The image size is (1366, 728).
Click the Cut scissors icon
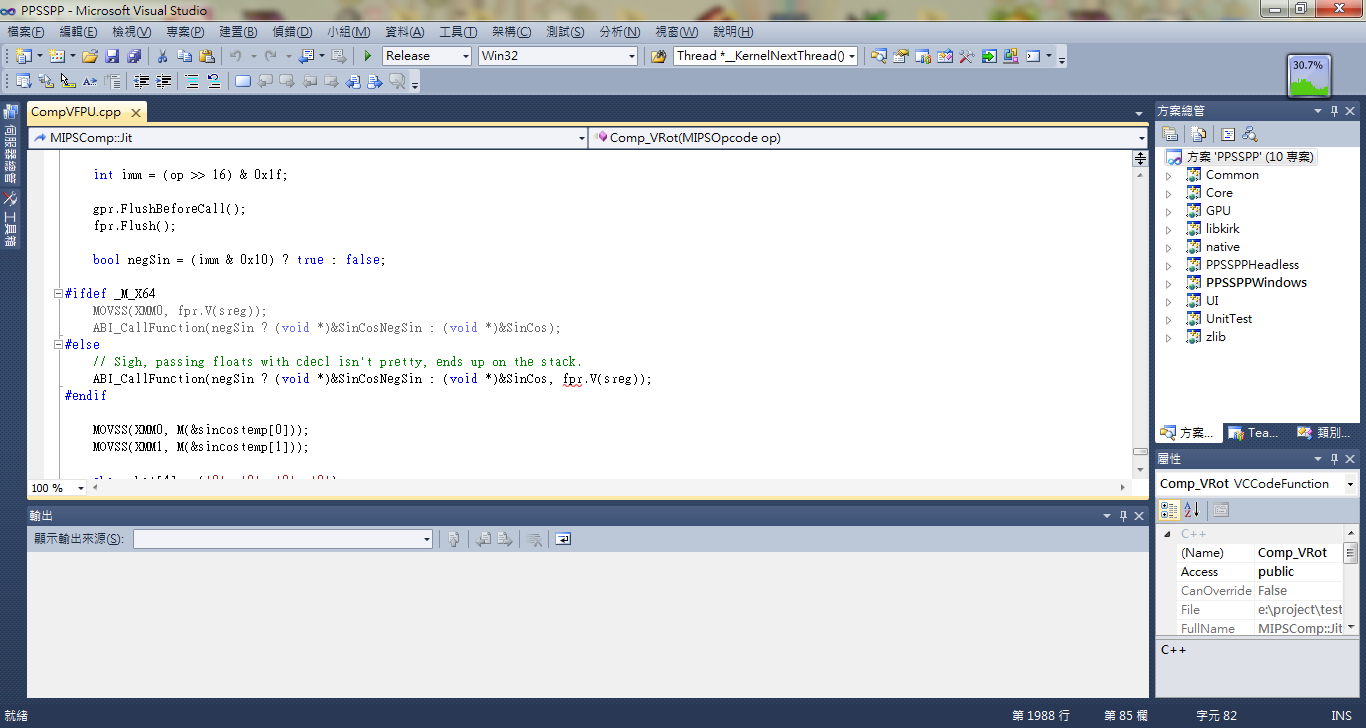click(162, 56)
